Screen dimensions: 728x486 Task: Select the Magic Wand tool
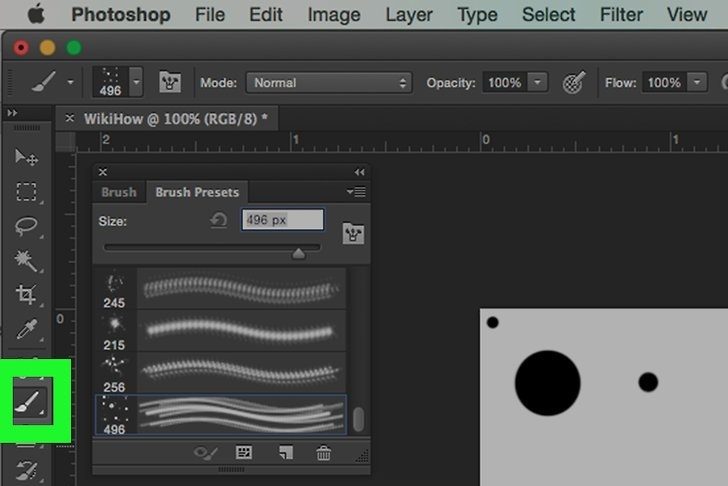27,261
